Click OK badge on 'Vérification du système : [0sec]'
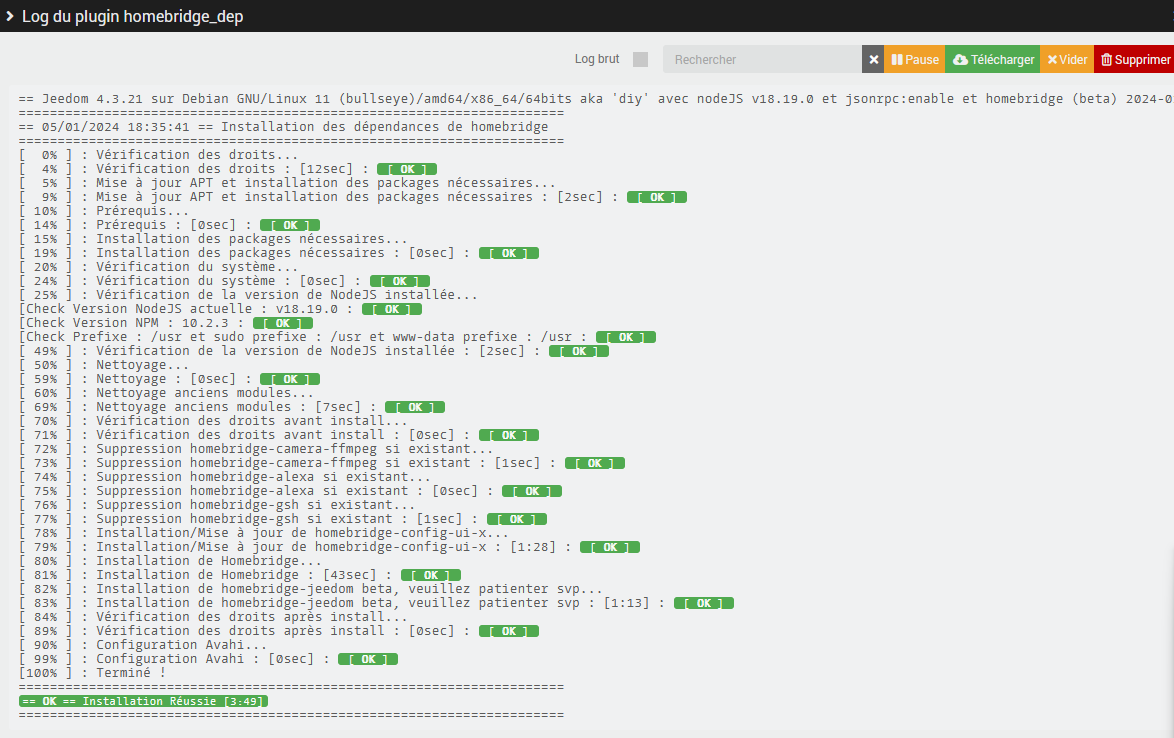Viewport: 1174px width, 738px height. click(400, 281)
